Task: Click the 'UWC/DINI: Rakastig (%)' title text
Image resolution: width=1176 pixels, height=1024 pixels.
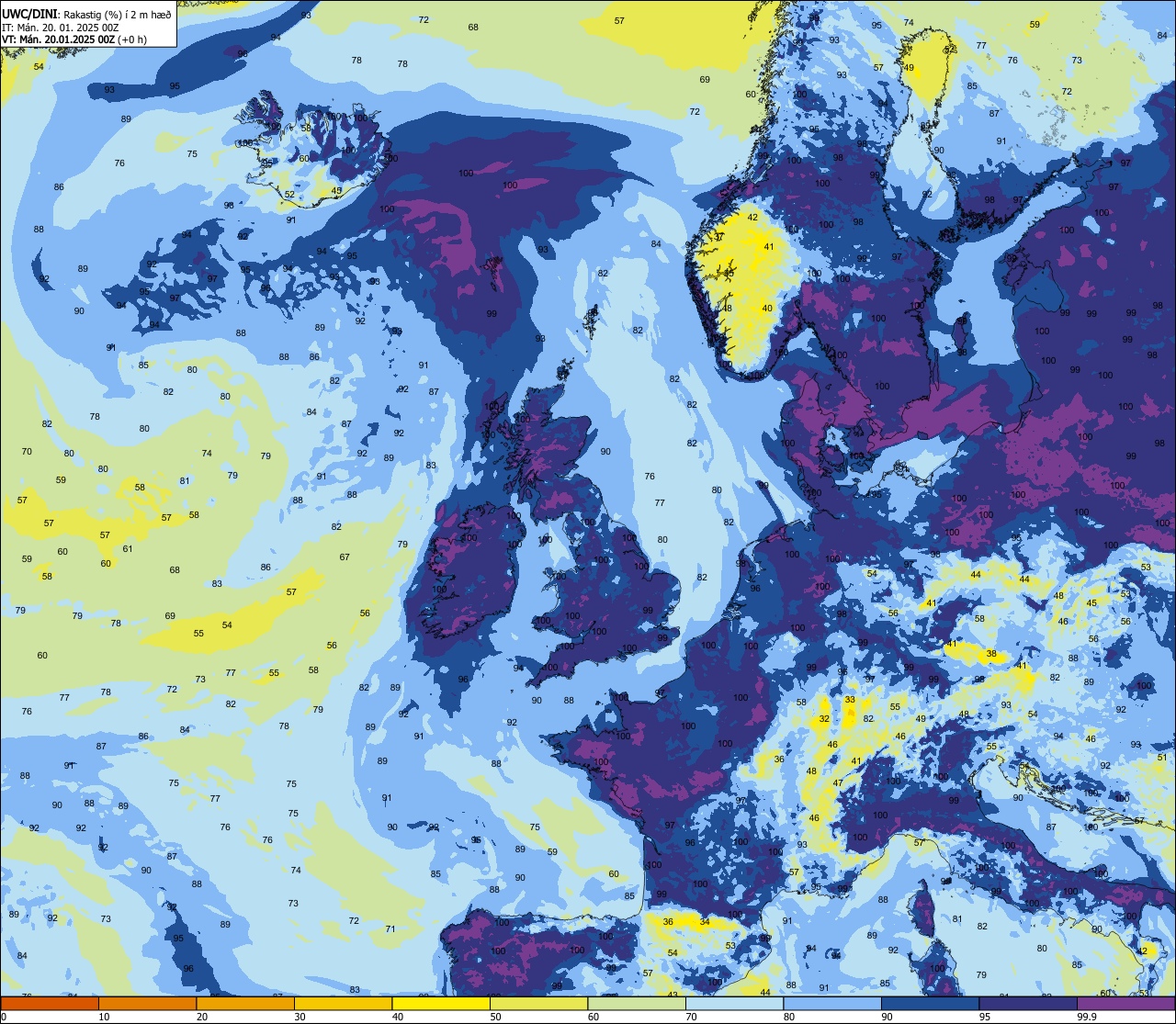Action: click(62, 14)
